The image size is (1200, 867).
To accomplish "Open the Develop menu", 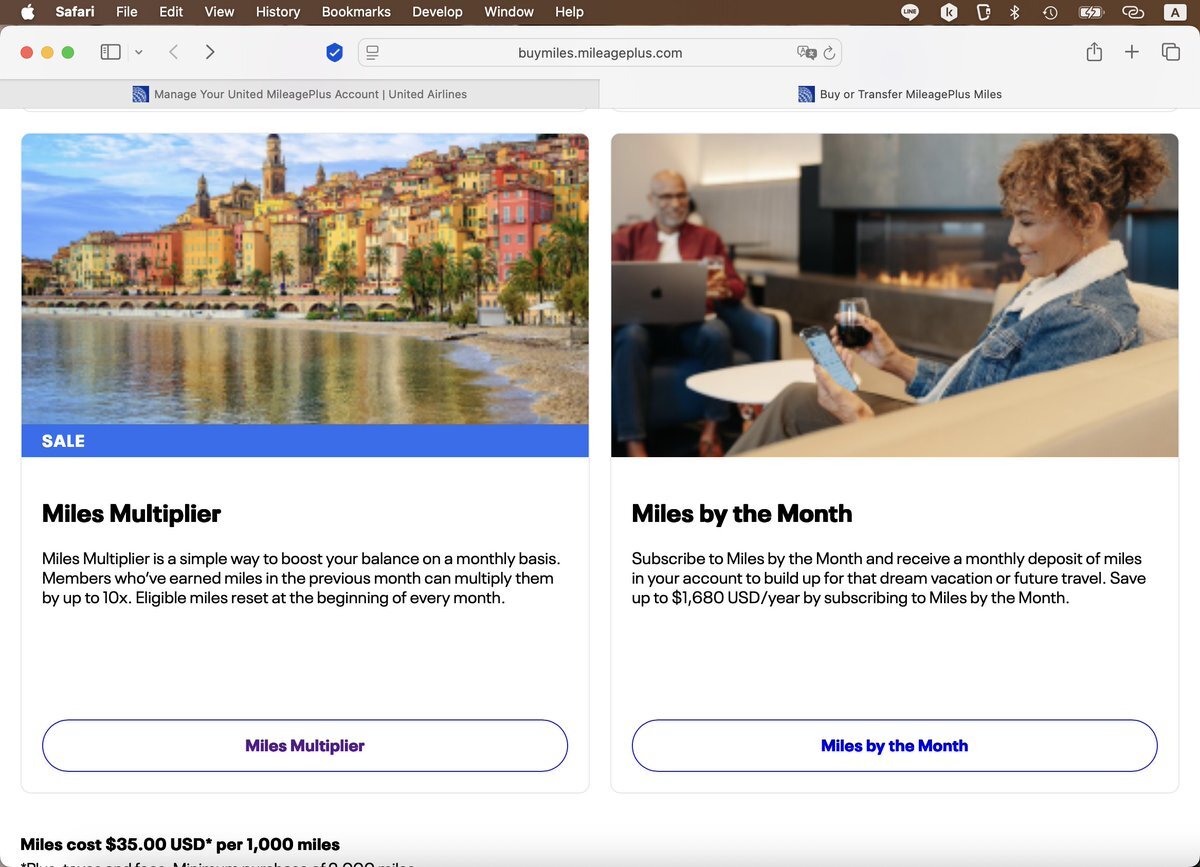I will click(x=437, y=12).
